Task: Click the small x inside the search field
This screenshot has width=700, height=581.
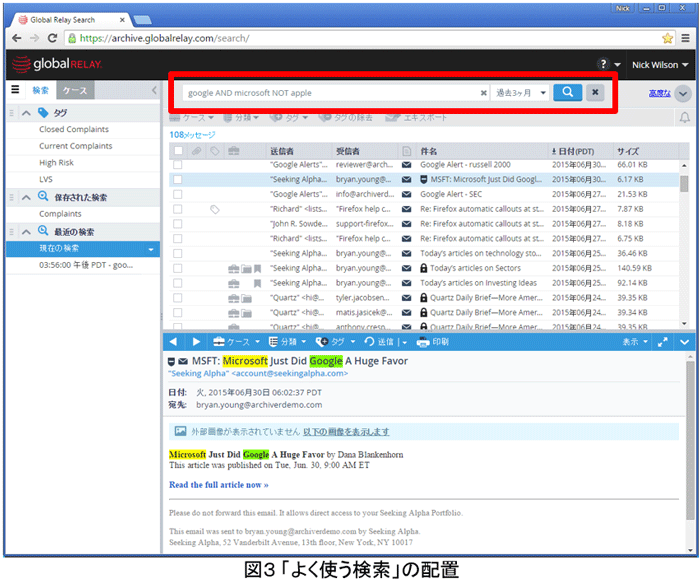Action: tap(483, 93)
